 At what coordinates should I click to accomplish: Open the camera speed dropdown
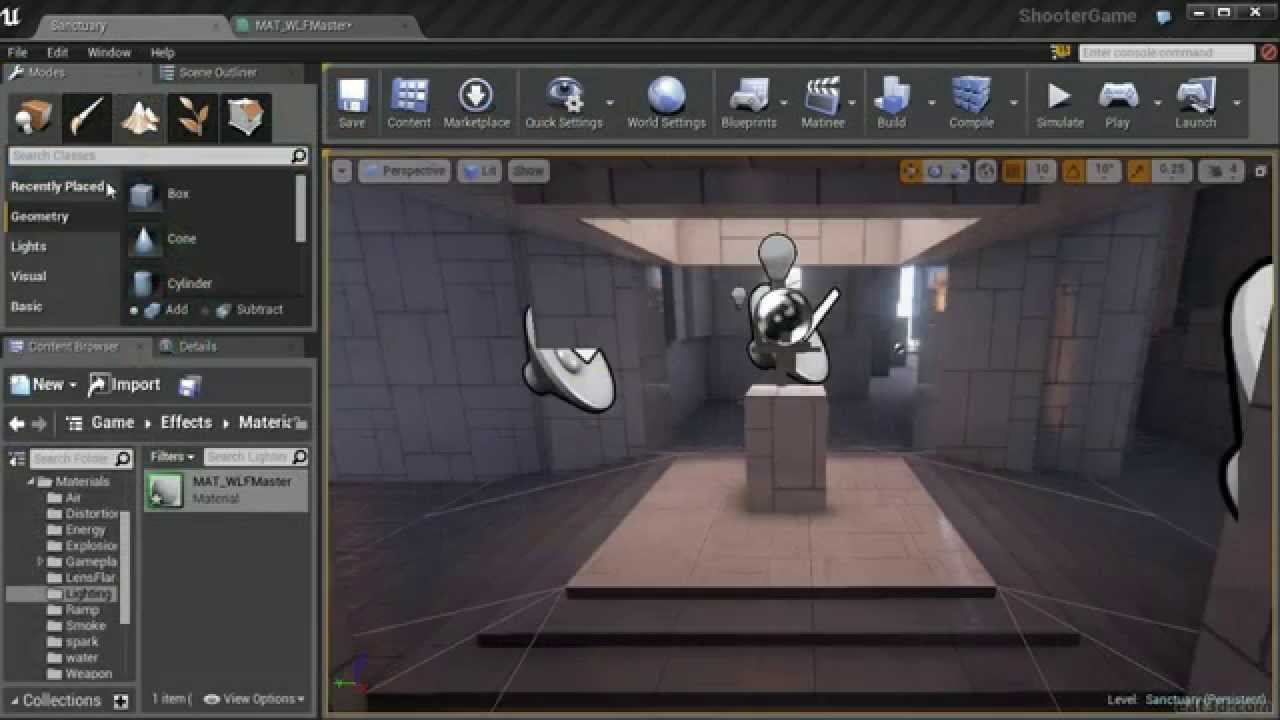1220,171
